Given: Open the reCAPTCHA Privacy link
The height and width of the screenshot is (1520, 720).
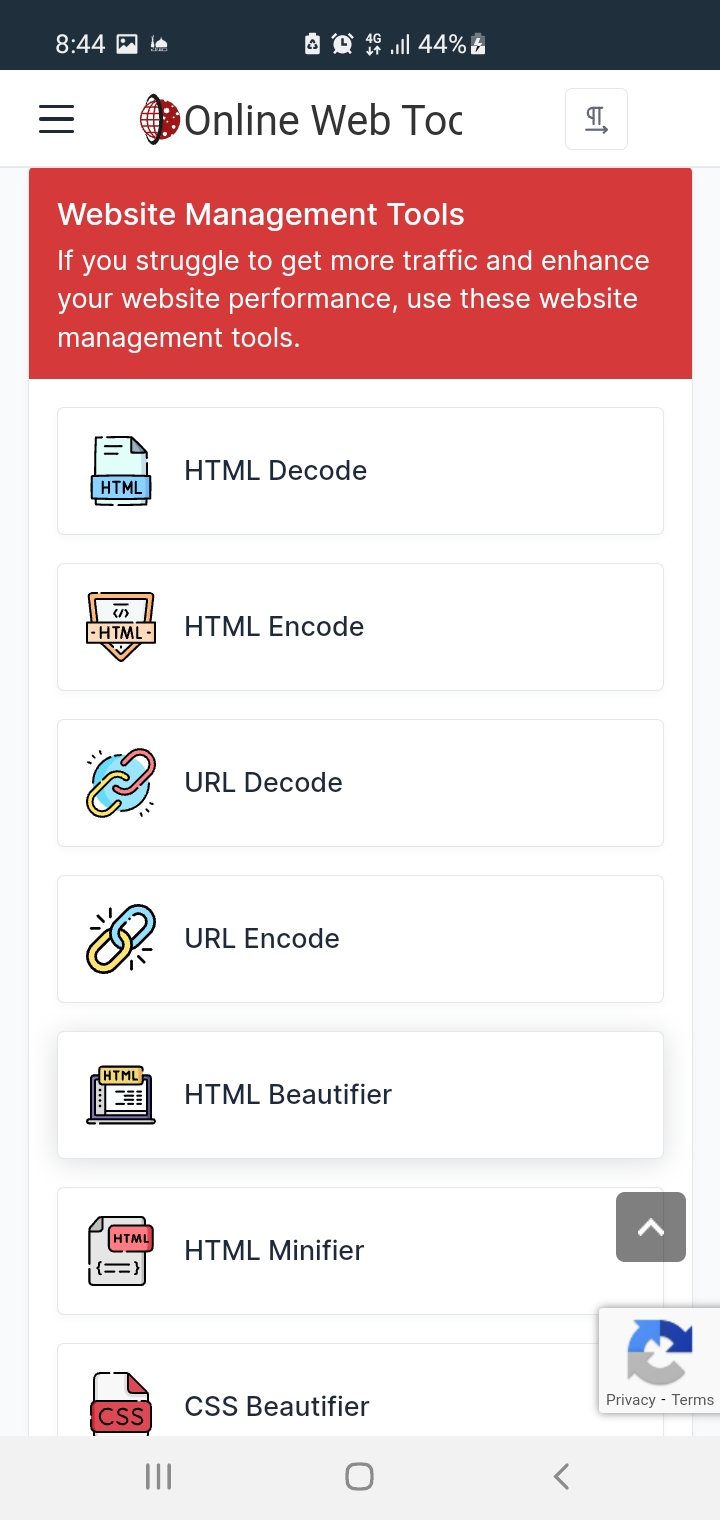Looking at the screenshot, I should (x=630, y=1400).
